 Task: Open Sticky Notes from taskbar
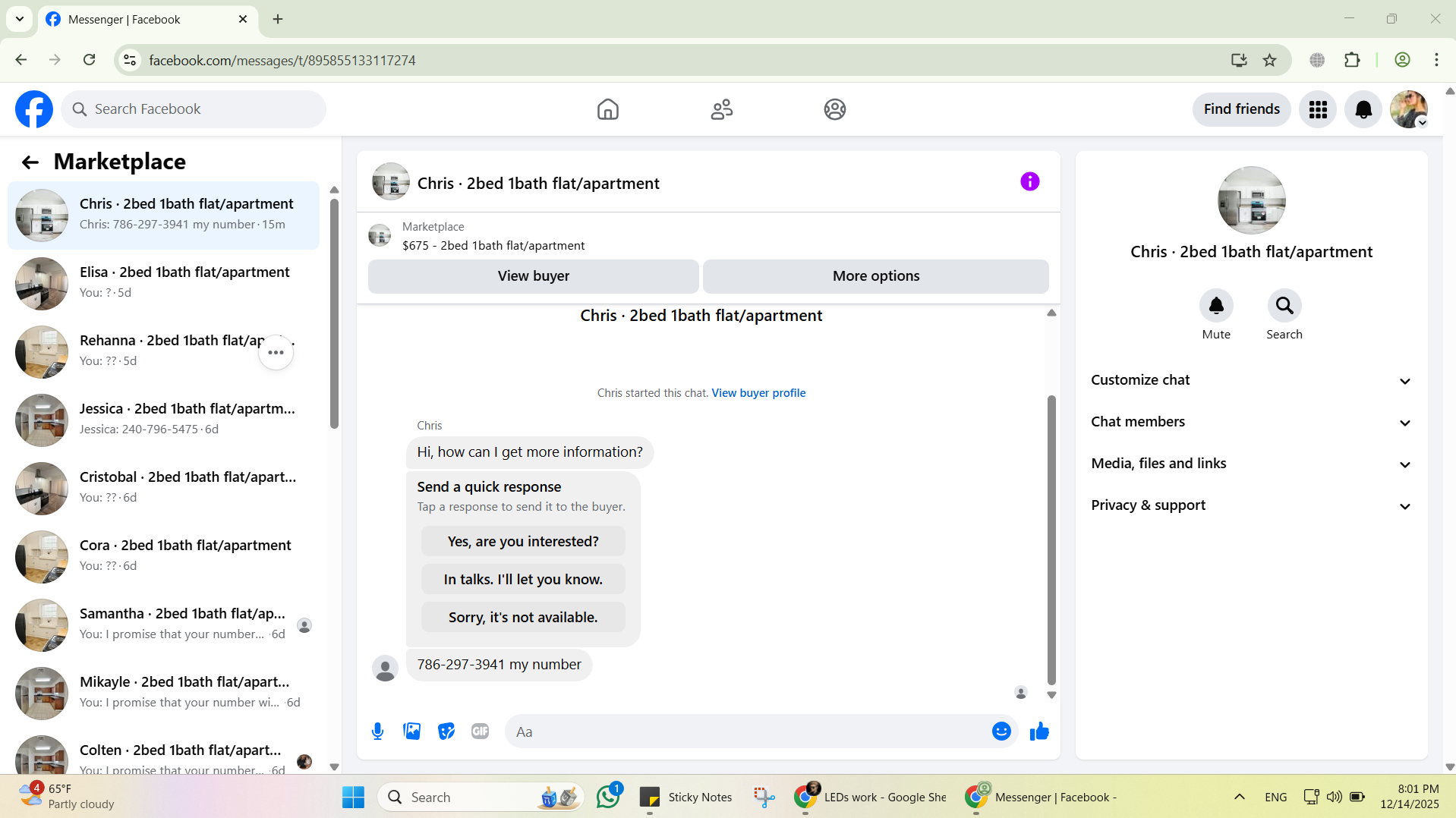click(685, 798)
